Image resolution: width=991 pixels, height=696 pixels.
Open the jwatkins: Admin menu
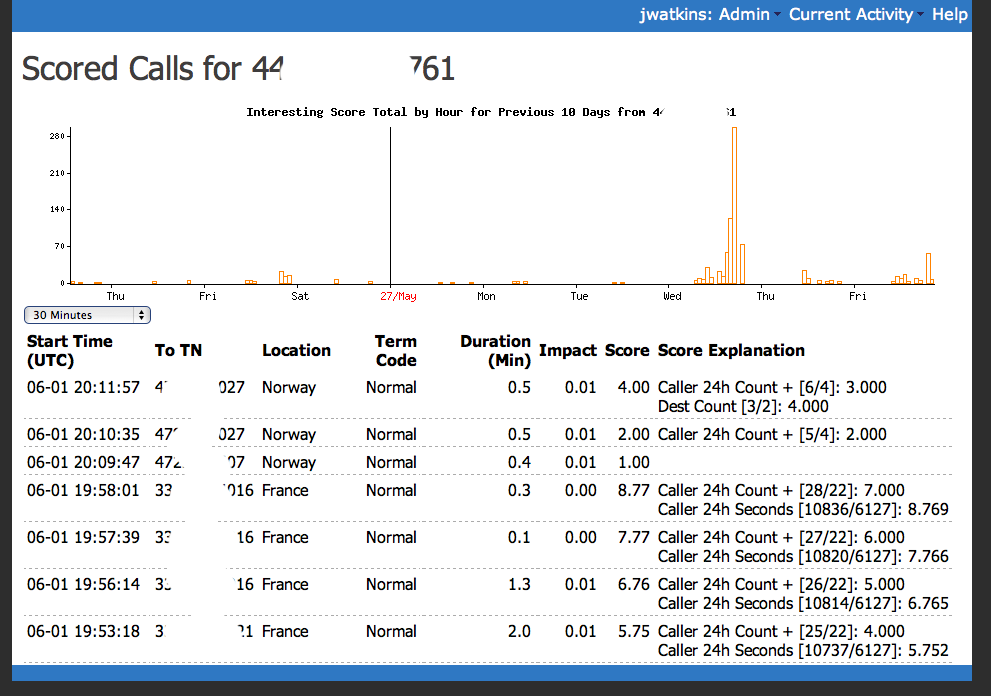(x=704, y=14)
